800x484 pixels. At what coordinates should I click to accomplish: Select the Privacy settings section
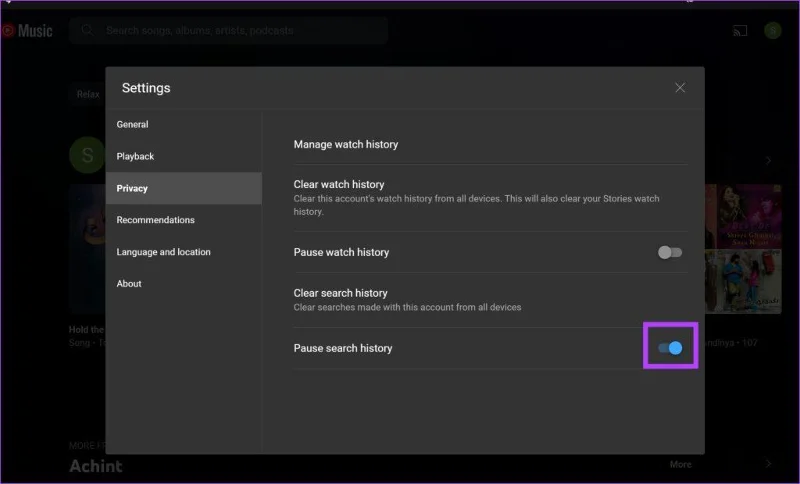pyautogui.click(x=184, y=188)
